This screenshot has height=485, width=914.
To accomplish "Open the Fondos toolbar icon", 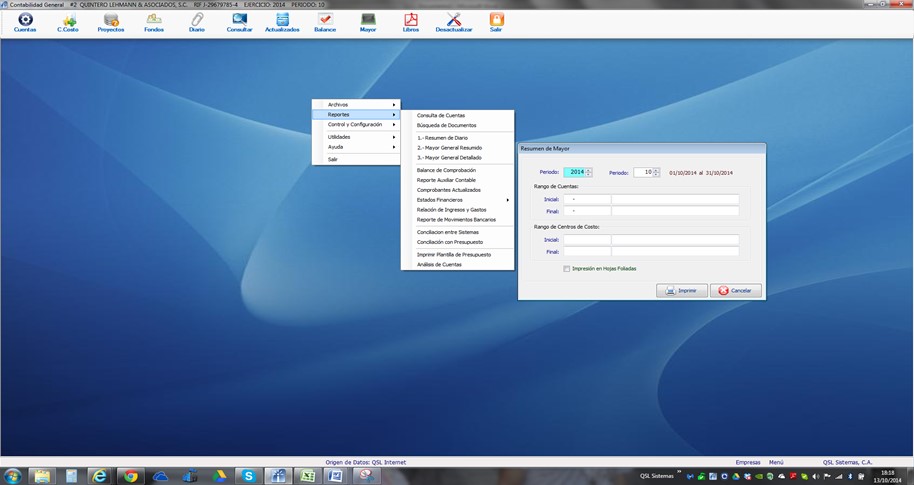I will (x=154, y=22).
